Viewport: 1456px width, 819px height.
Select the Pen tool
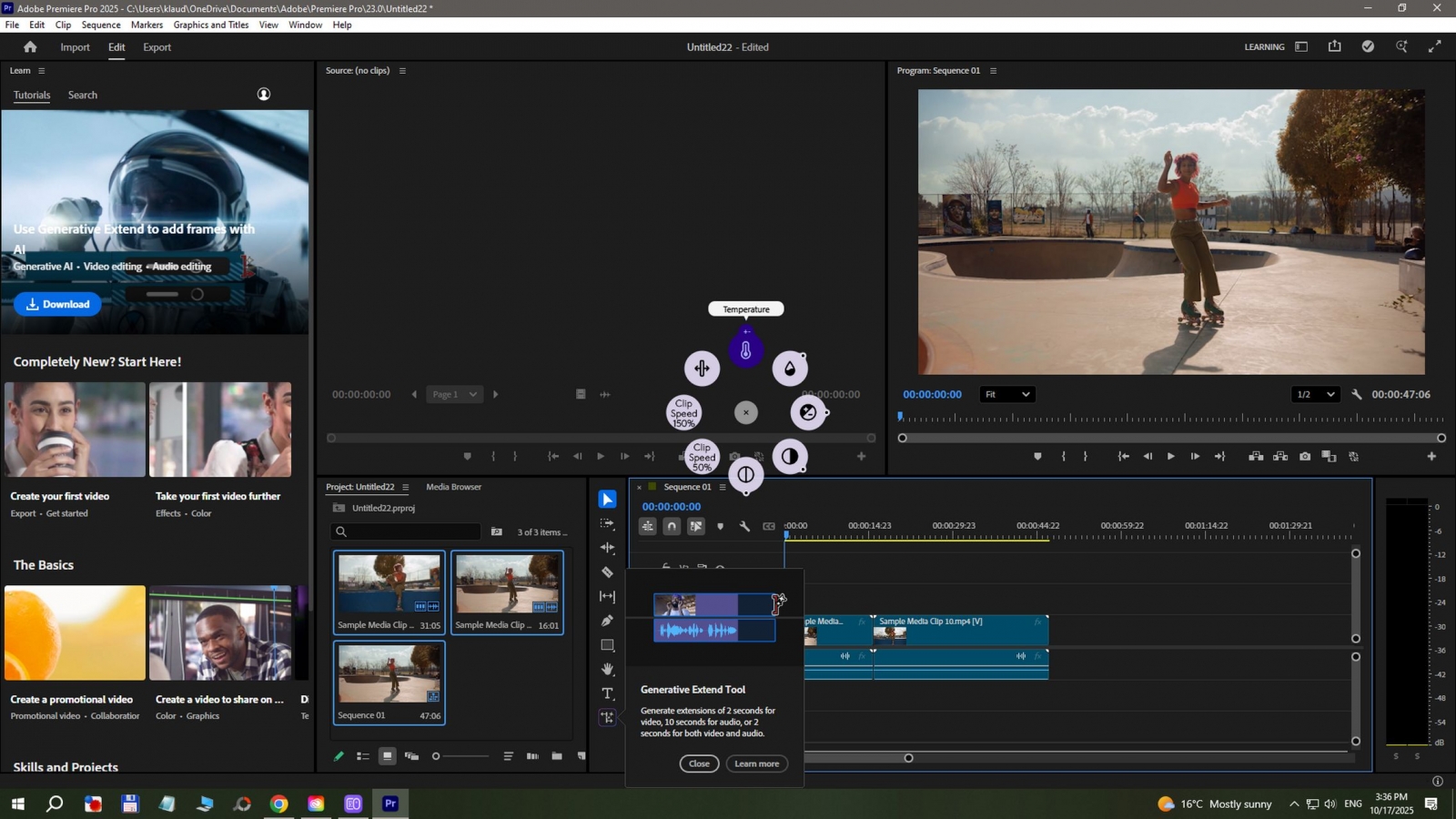click(607, 621)
